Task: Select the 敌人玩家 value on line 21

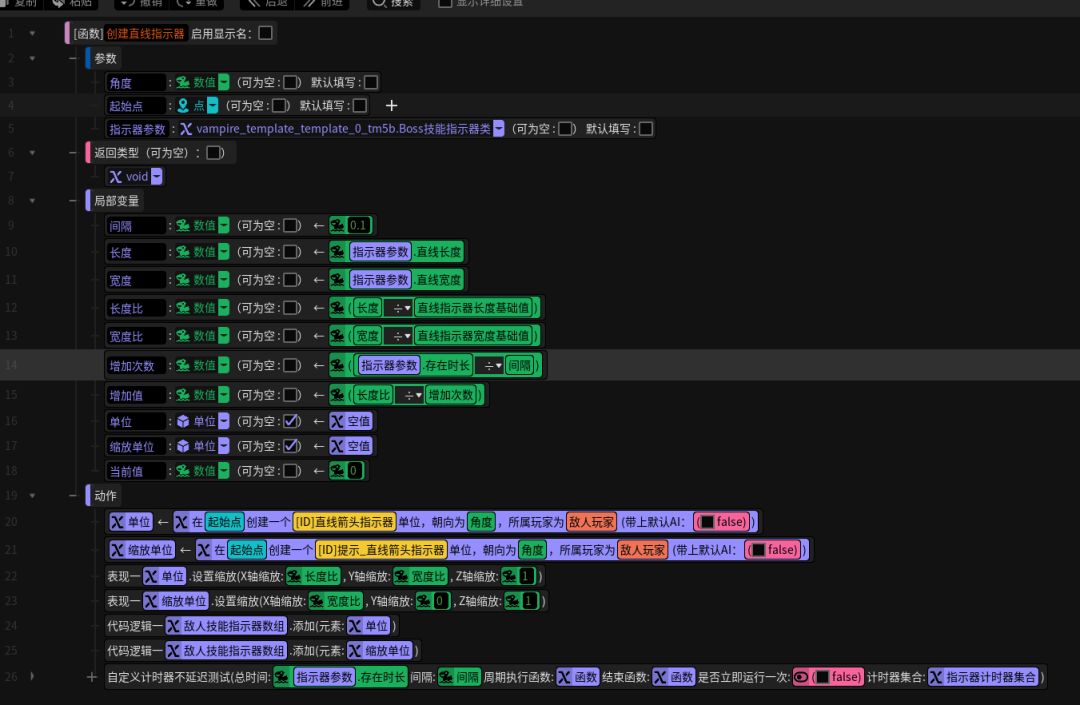Action: pos(642,550)
